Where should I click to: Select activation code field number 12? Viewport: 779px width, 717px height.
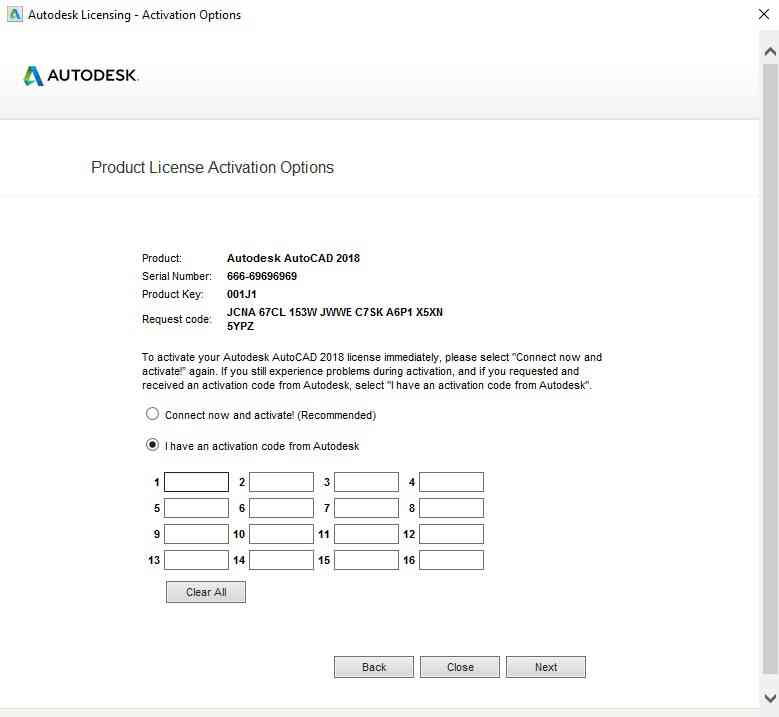coord(451,534)
